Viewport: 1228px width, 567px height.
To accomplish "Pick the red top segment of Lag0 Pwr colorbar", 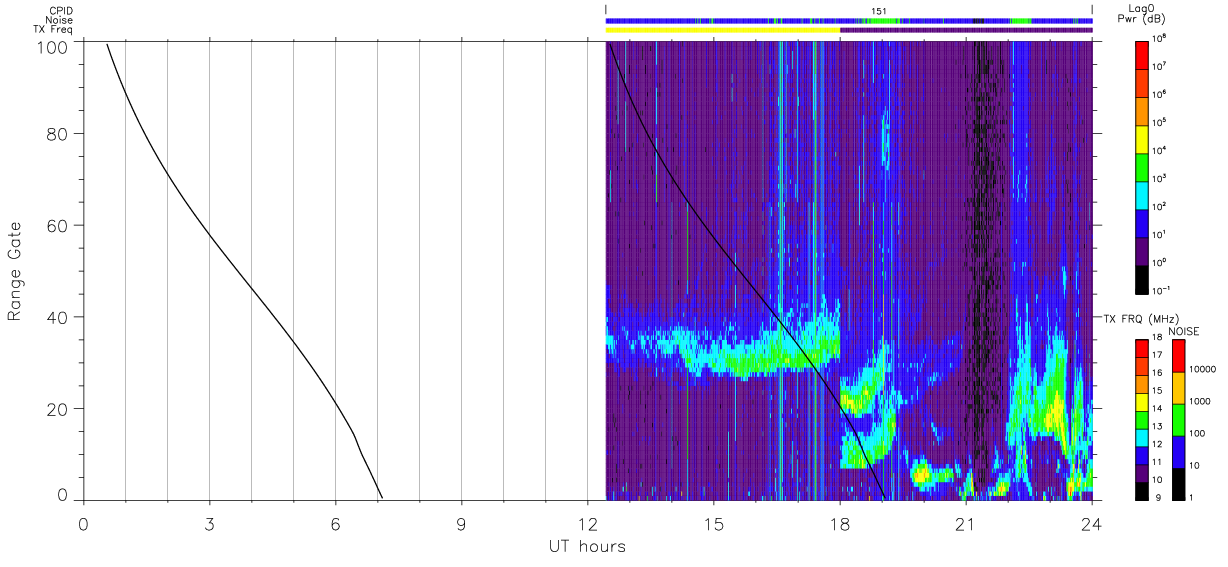I will [1142, 54].
